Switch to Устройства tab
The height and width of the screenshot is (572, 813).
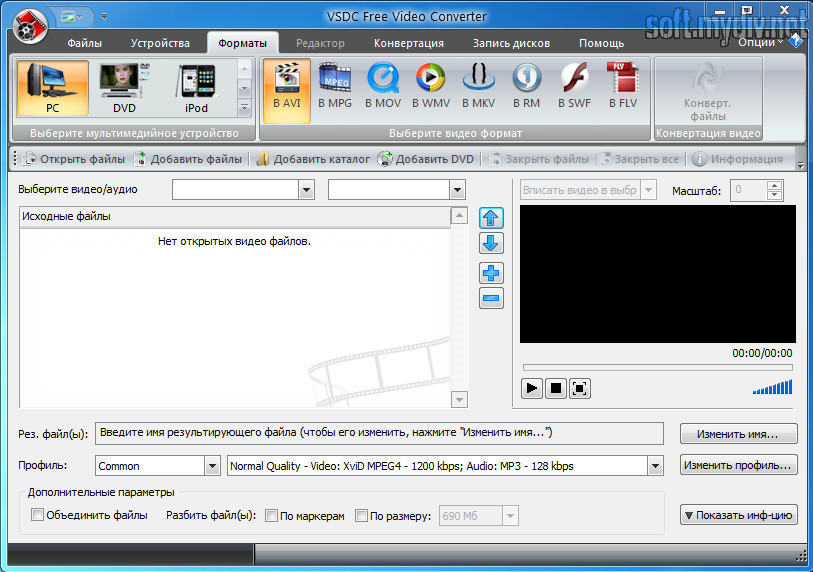coord(160,43)
